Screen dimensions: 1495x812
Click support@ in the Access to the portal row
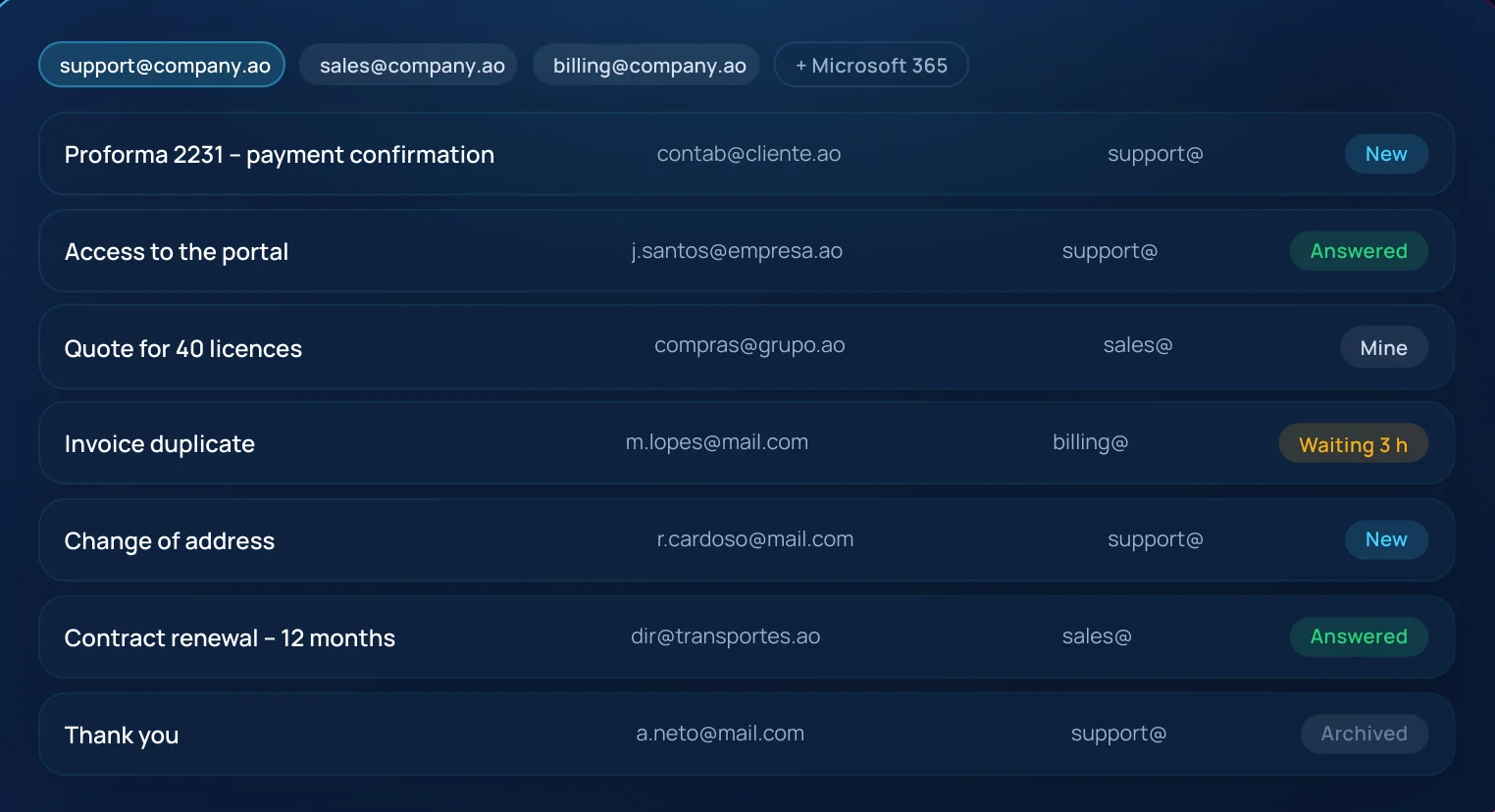1109,251
